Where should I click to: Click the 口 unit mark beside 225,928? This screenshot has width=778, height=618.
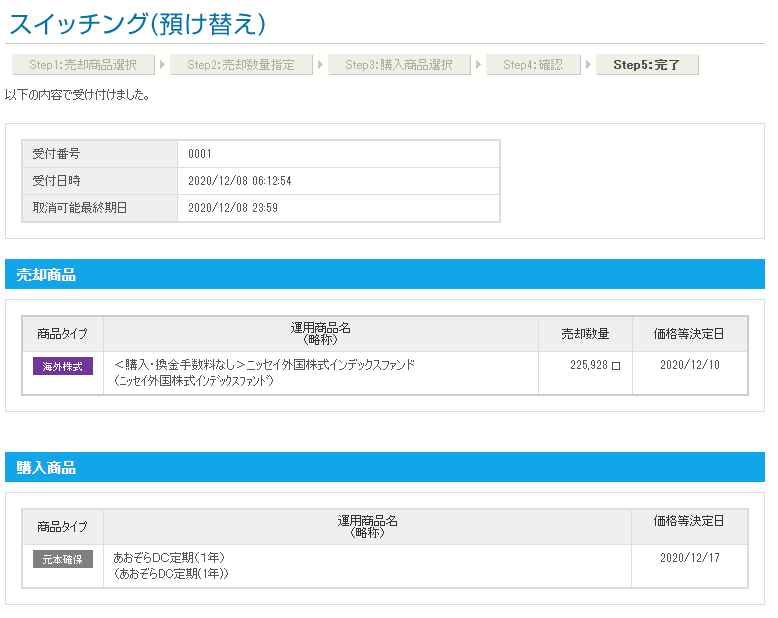pyautogui.click(x=616, y=366)
